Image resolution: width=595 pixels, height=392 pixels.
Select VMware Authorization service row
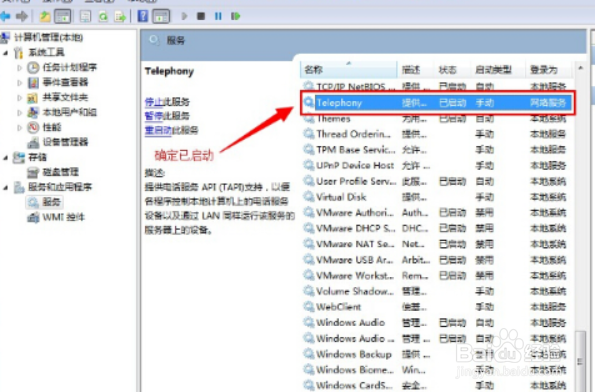[x=436, y=213]
